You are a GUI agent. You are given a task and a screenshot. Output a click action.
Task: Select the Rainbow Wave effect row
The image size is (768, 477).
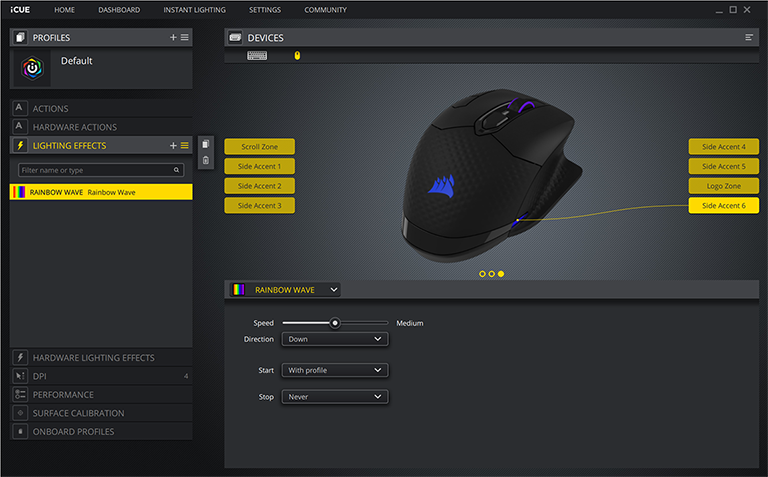[101, 192]
